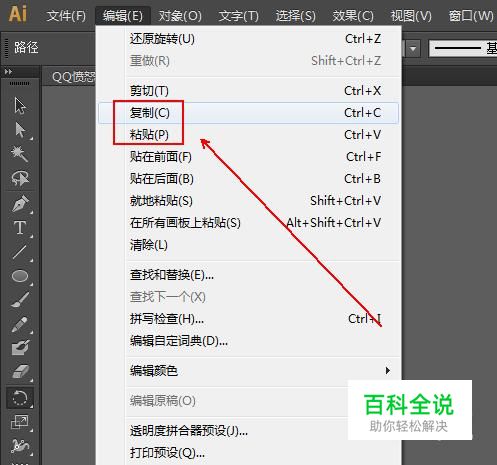The image size is (497, 465).
Task: Choose 拼写检查(H)... menu item
Action: [248, 319]
